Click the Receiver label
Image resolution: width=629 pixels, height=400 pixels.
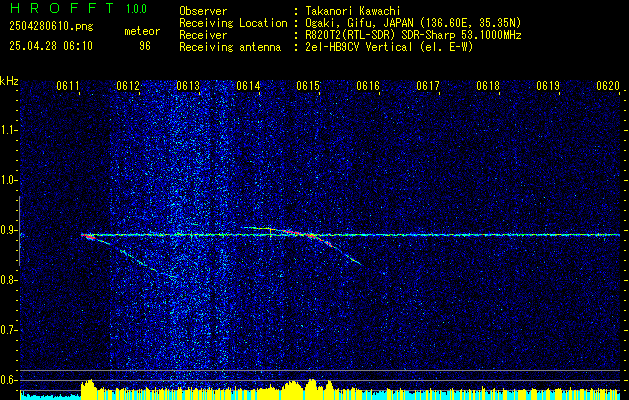(x=203, y=35)
